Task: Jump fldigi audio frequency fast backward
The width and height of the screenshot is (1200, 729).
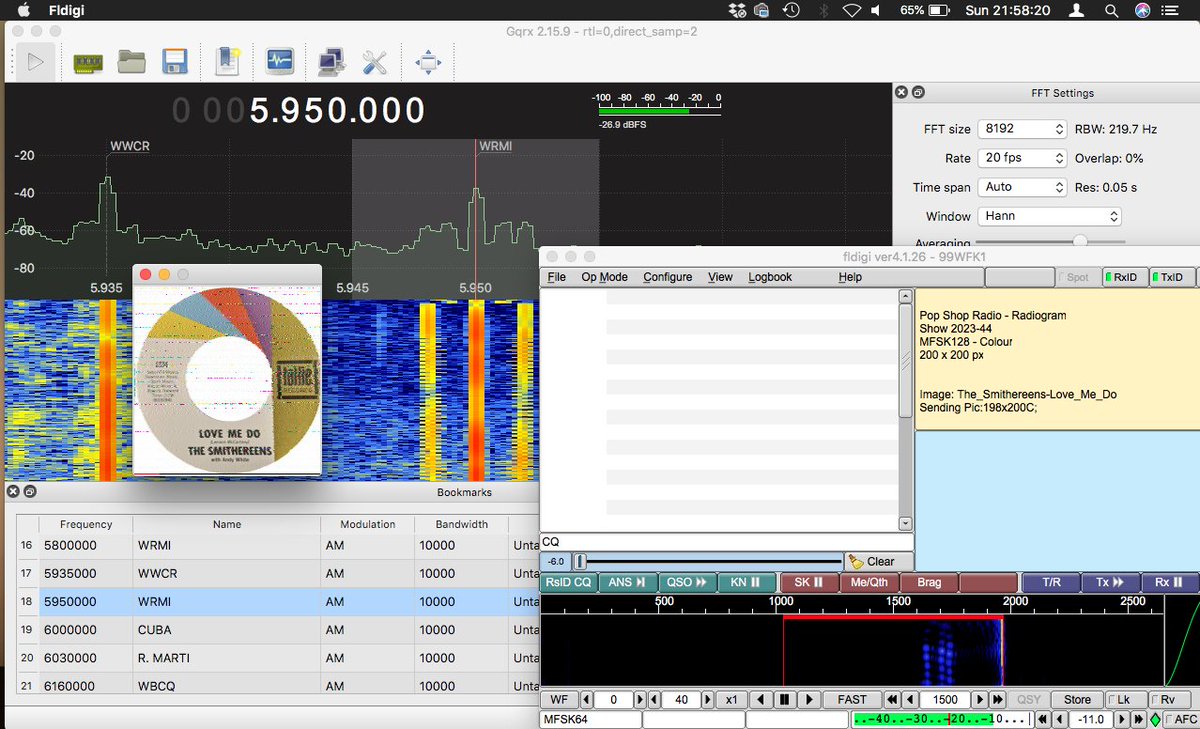Action: tap(892, 700)
